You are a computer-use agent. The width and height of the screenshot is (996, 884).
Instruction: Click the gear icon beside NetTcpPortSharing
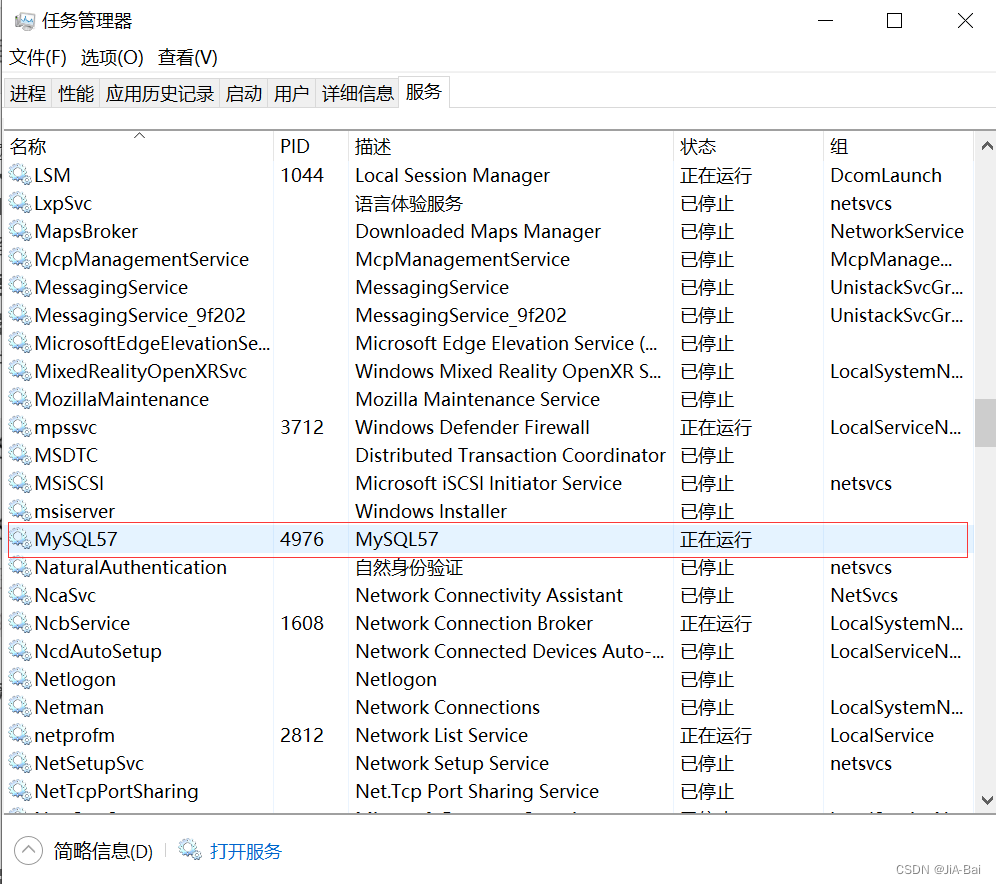[20, 790]
